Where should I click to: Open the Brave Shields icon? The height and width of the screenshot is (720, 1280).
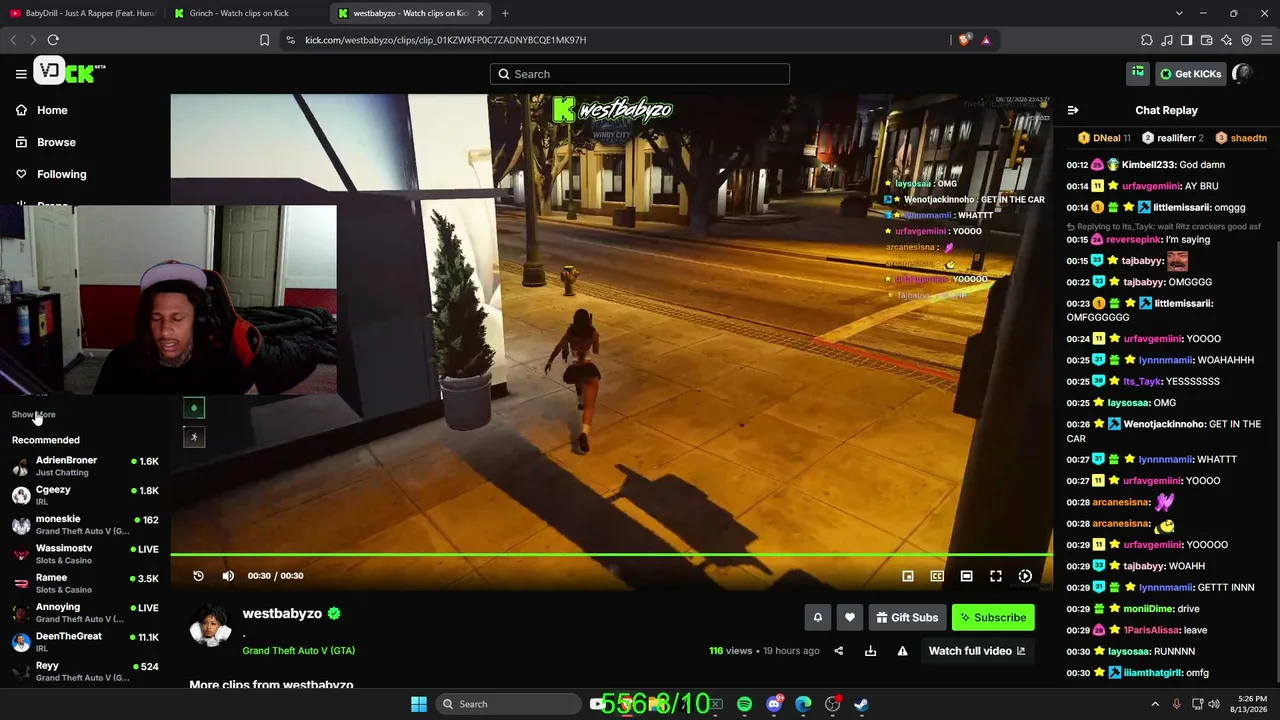coord(964,40)
